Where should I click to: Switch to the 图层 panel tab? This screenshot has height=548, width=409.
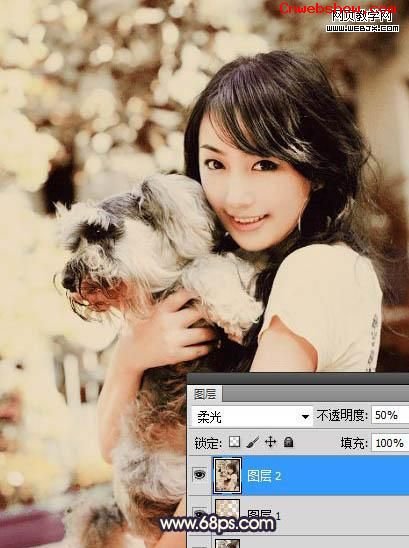(x=205, y=394)
